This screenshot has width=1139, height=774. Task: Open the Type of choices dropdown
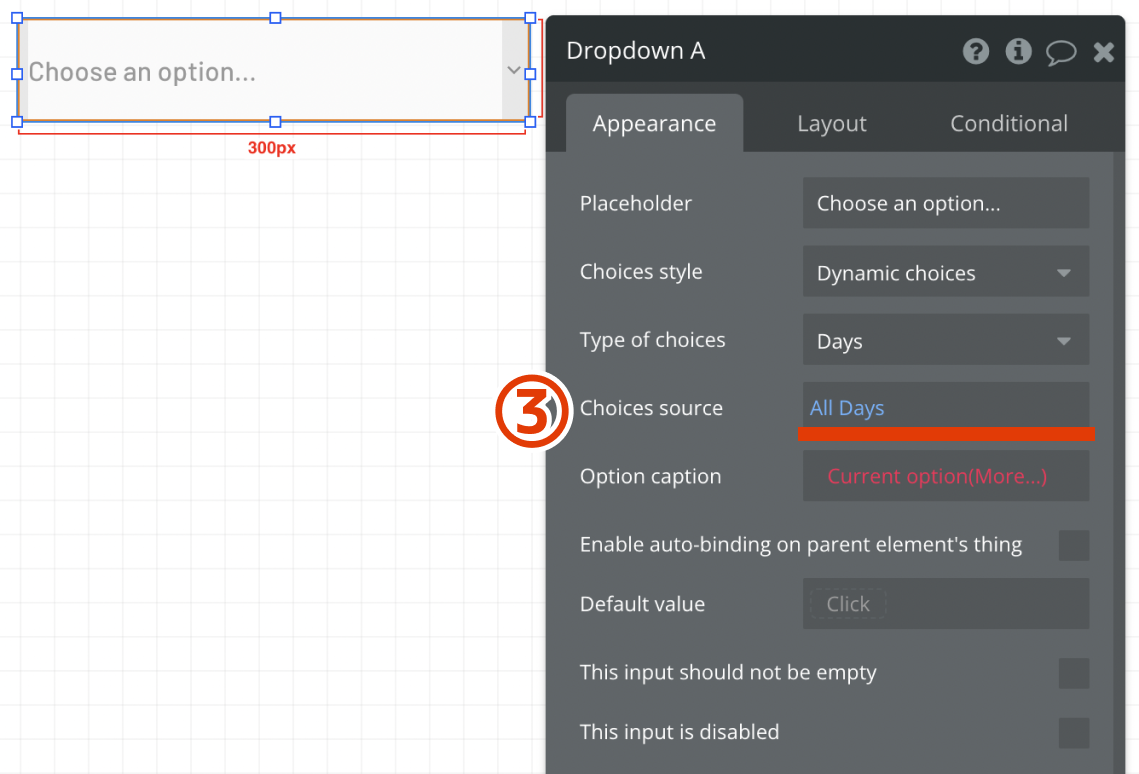pos(945,341)
